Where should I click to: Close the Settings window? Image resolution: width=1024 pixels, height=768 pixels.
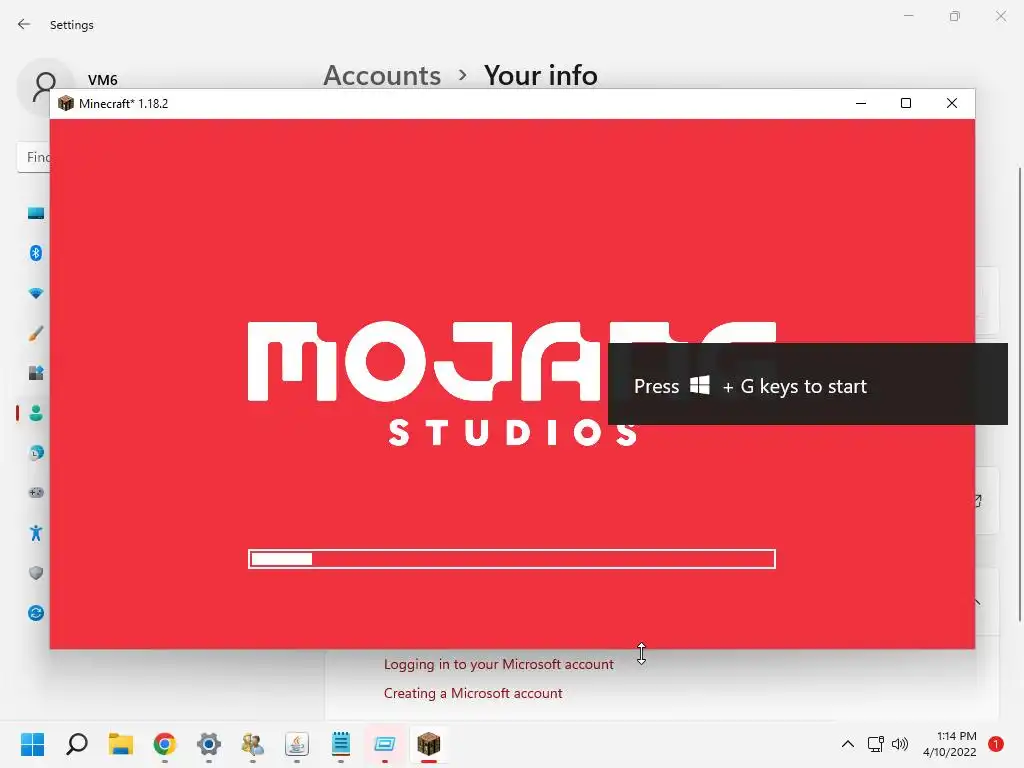pyautogui.click(x=1000, y=16)
